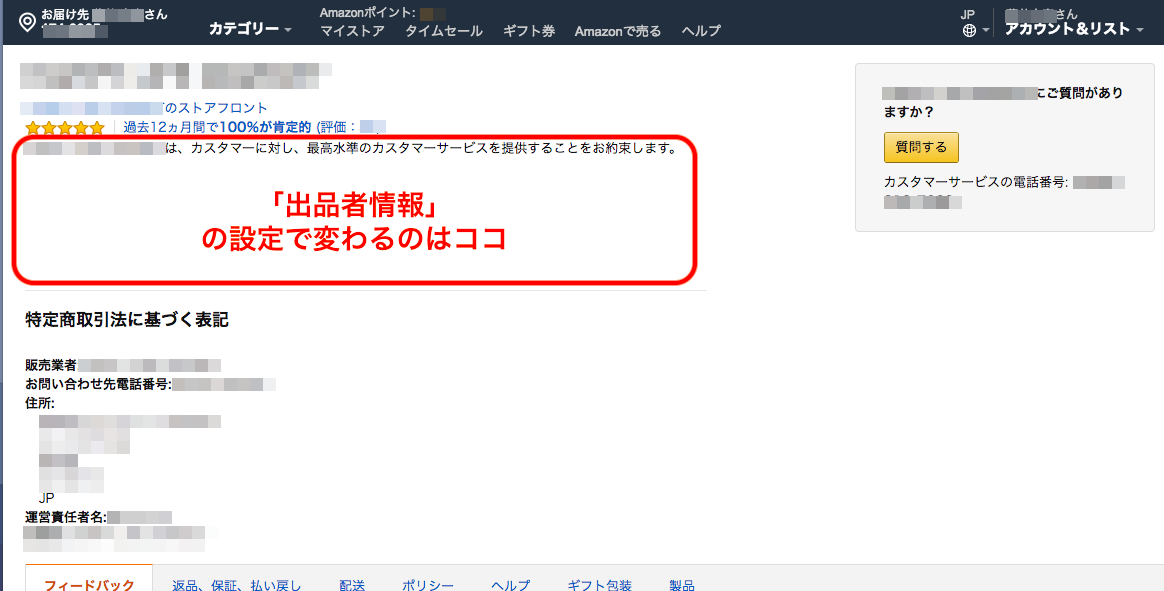Select the ギフト包装 tab
Image resolution: width=1164 pixels, height=591 pixels.
tap(599, 584)
